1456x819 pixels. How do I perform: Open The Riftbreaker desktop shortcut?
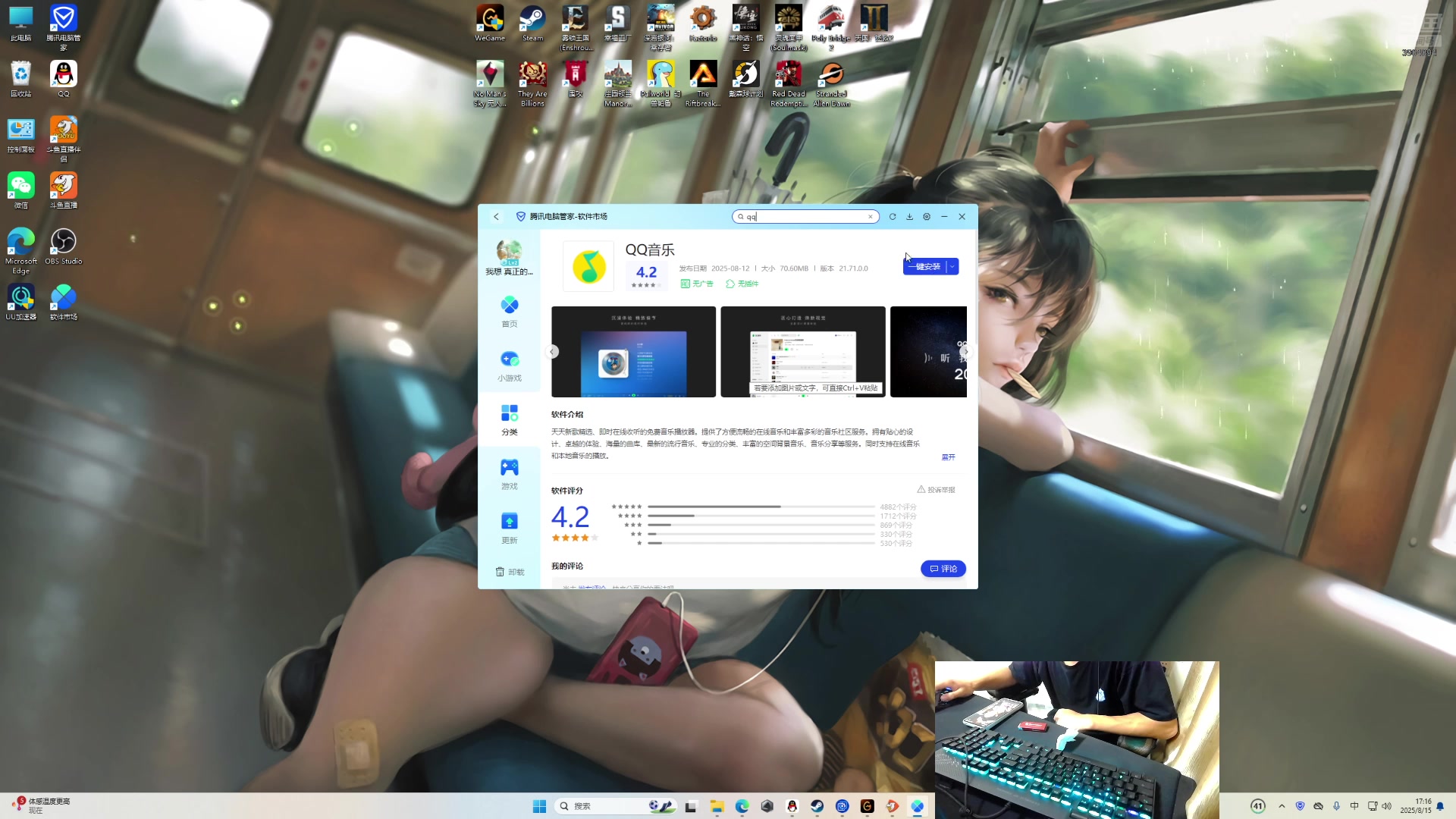(703, 83)
